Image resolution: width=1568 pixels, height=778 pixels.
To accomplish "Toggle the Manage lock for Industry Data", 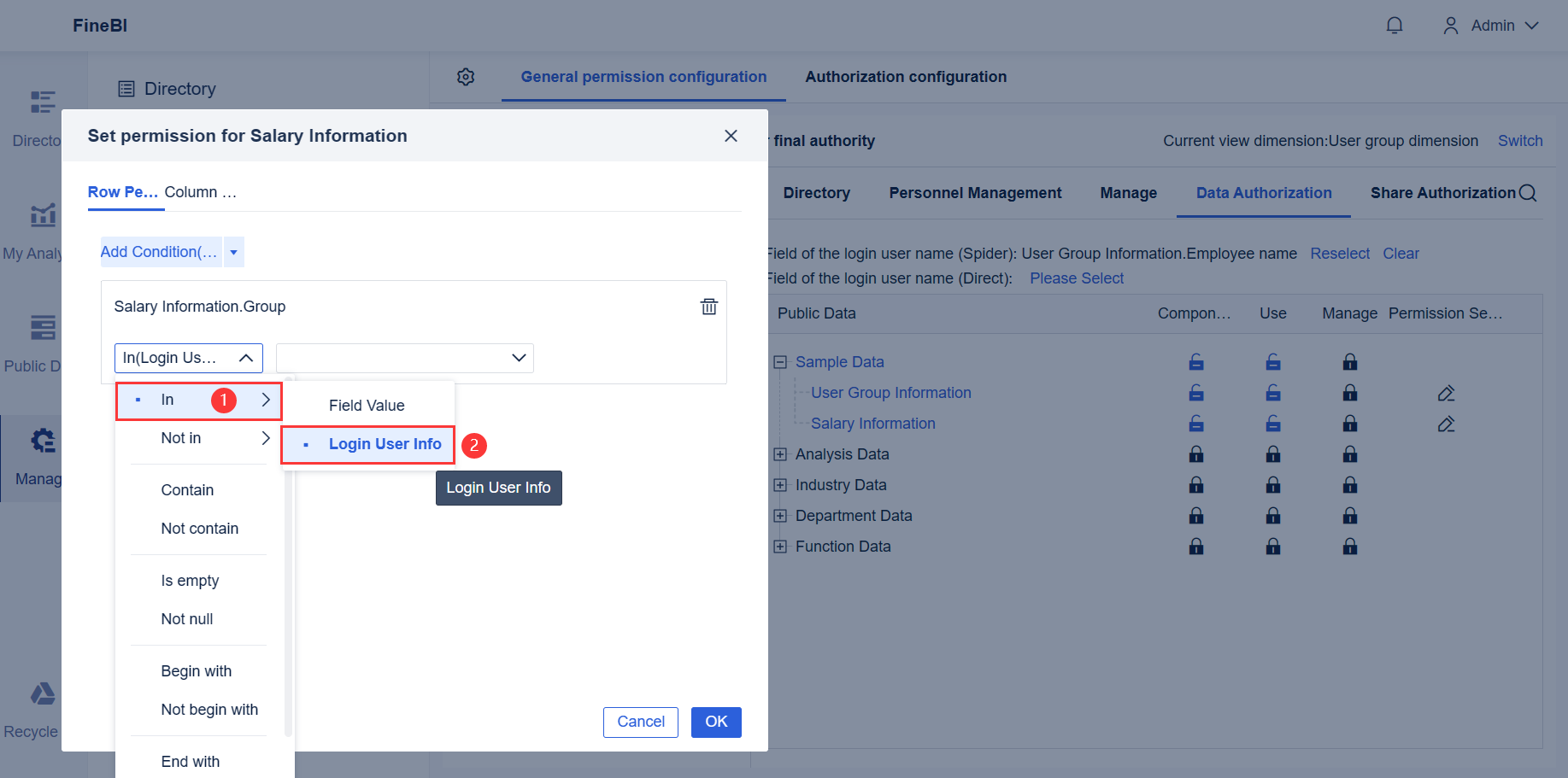I will (x=1350, y=484).
